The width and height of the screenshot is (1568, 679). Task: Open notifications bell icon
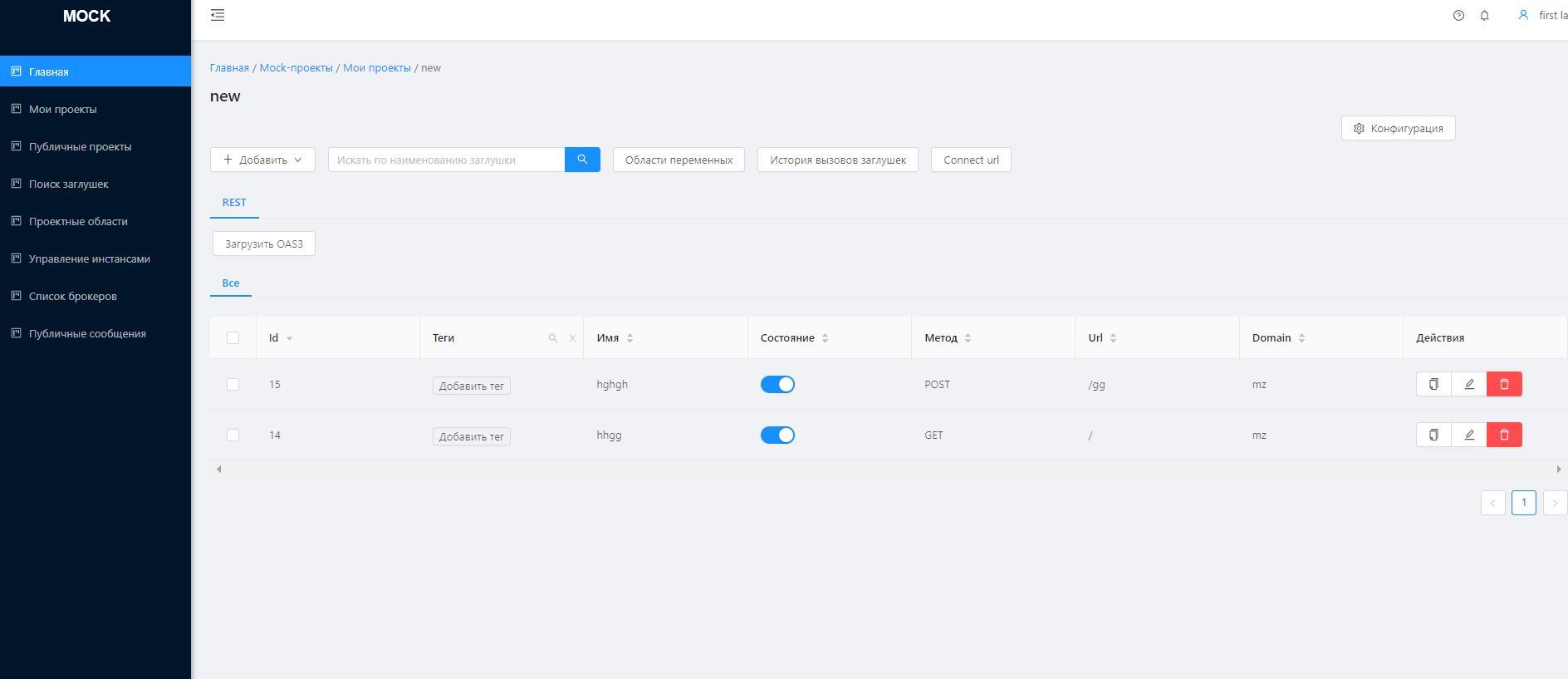pos(1484,15)
